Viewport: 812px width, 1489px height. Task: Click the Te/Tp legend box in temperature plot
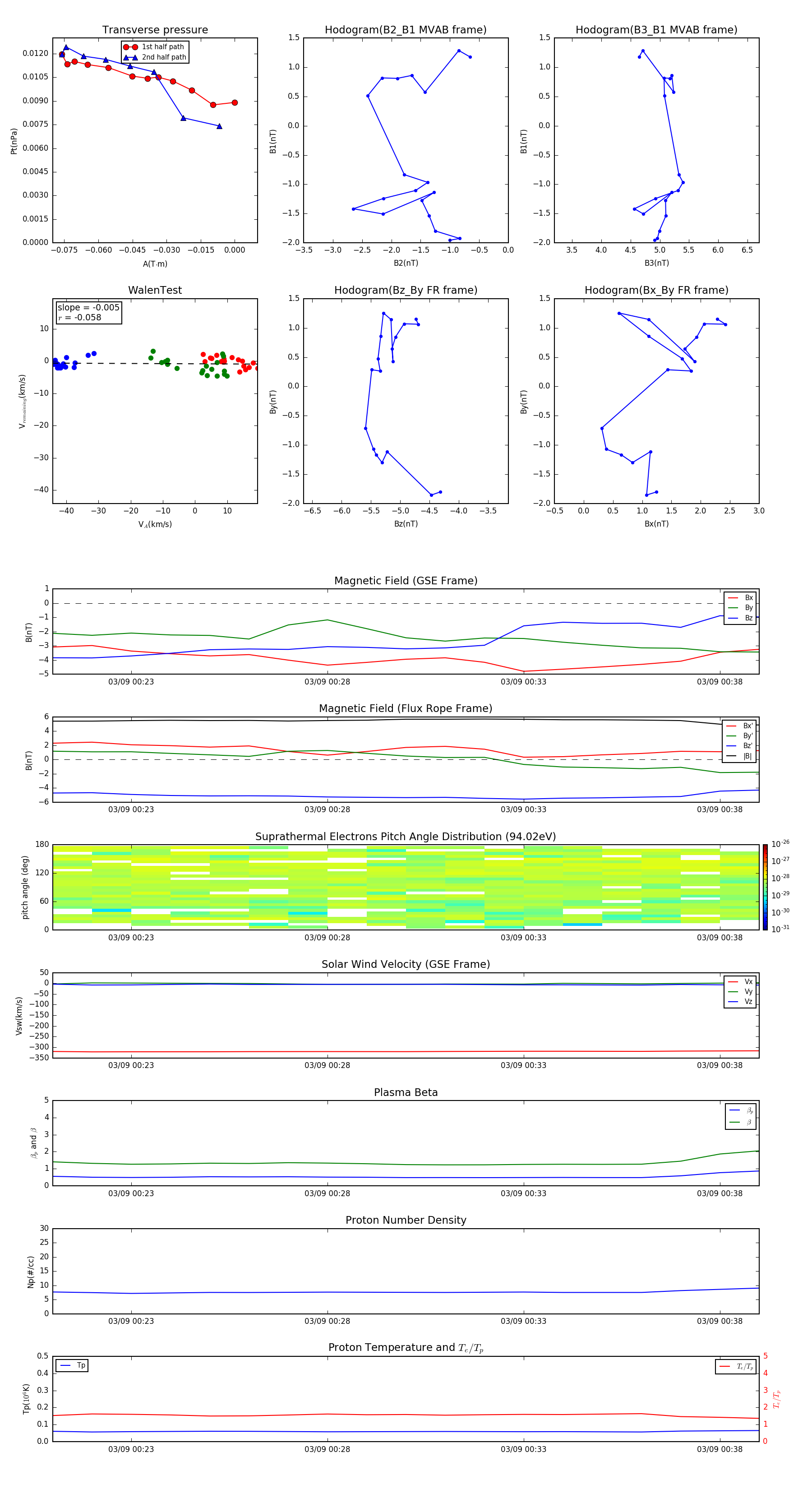[736, 1367]
